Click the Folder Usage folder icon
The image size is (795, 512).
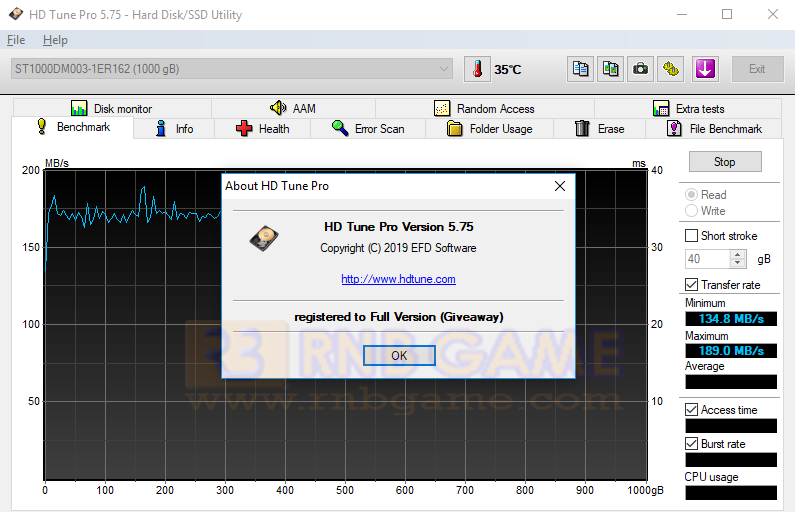pos(455,128)
